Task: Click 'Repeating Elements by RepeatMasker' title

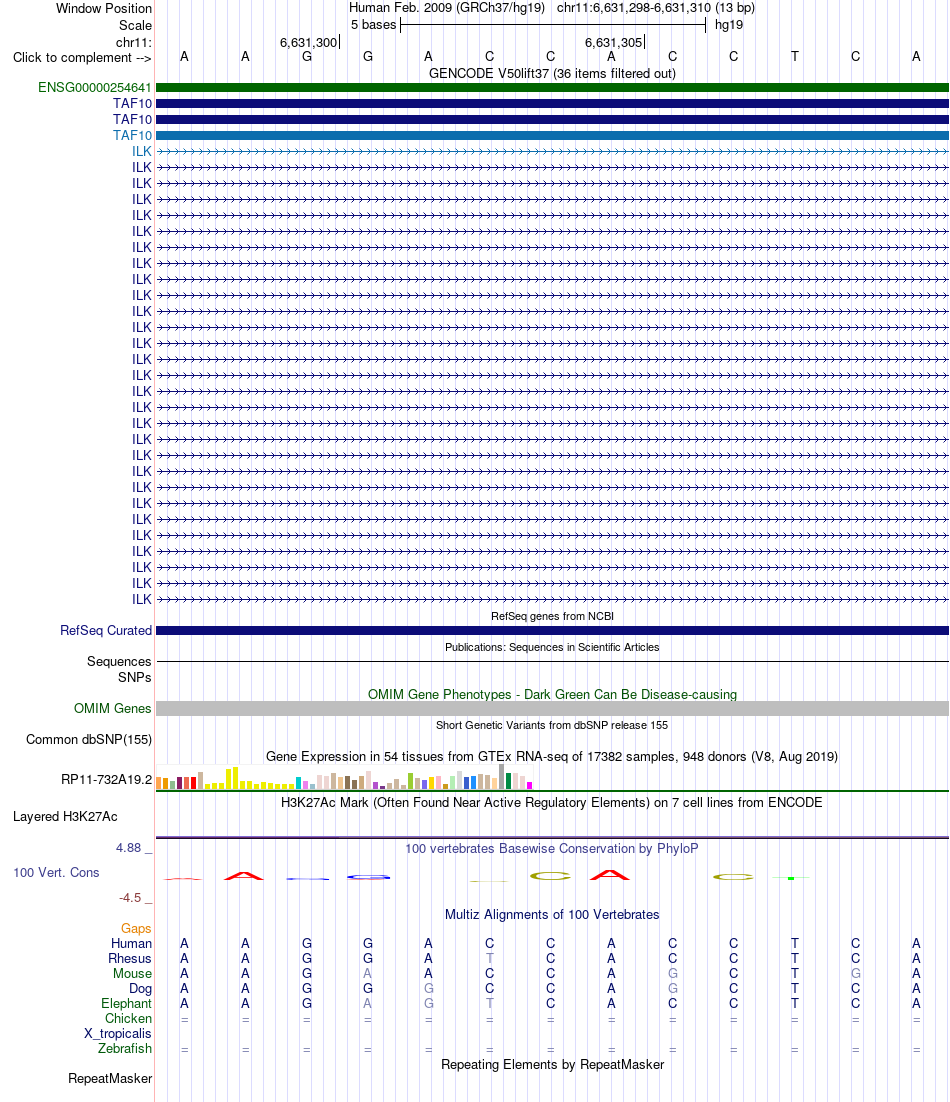Action: [x=552, y=1064]
